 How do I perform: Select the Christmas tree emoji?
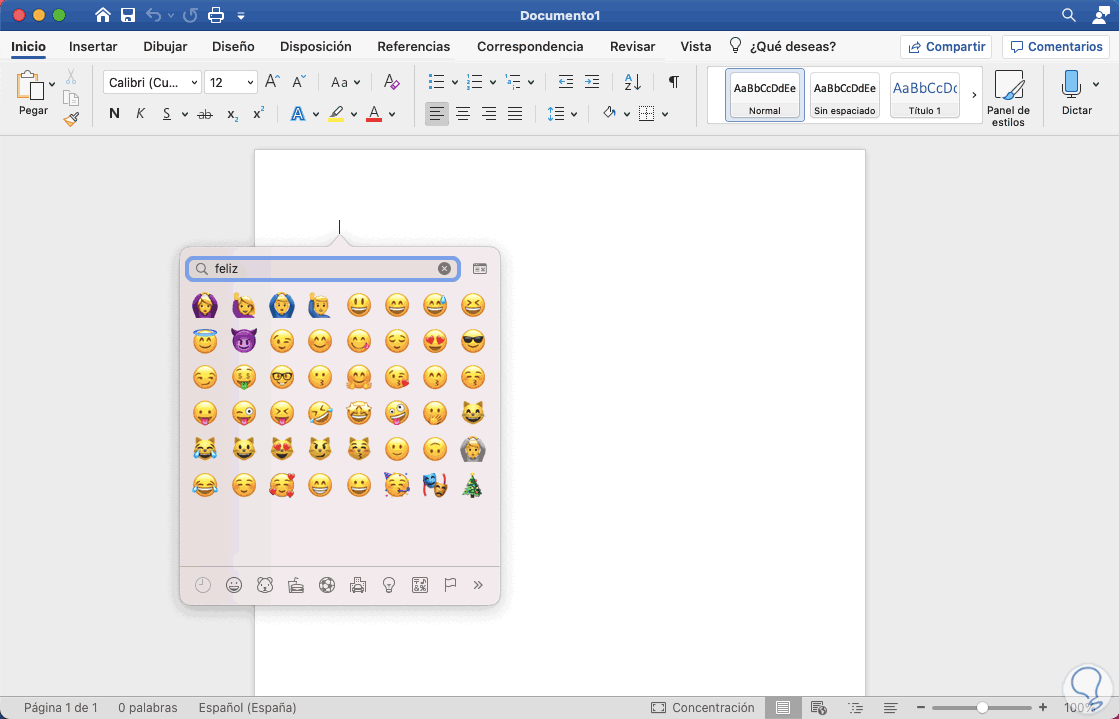472,486
